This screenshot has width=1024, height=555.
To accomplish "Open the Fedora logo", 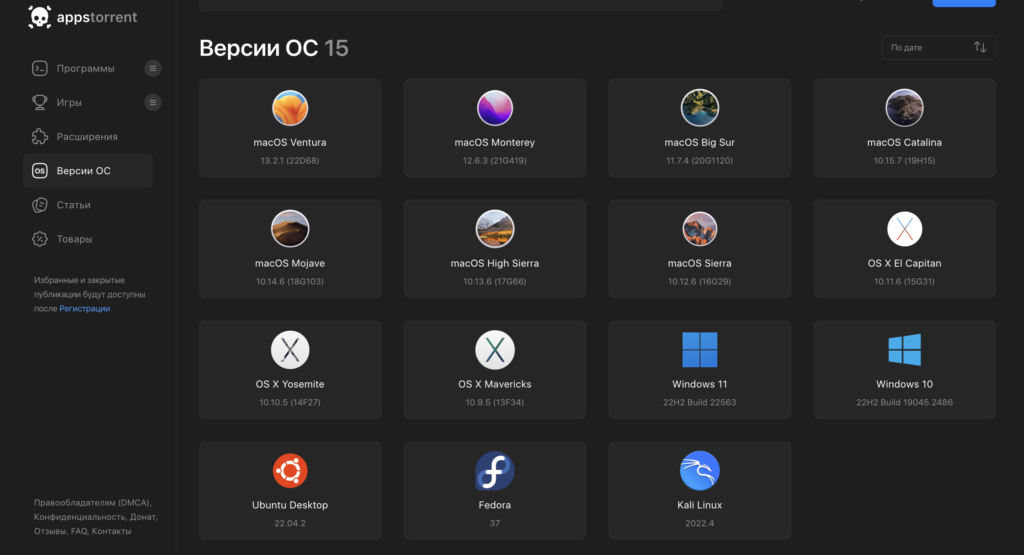I will pyautogui.click(x=494, y=470).
